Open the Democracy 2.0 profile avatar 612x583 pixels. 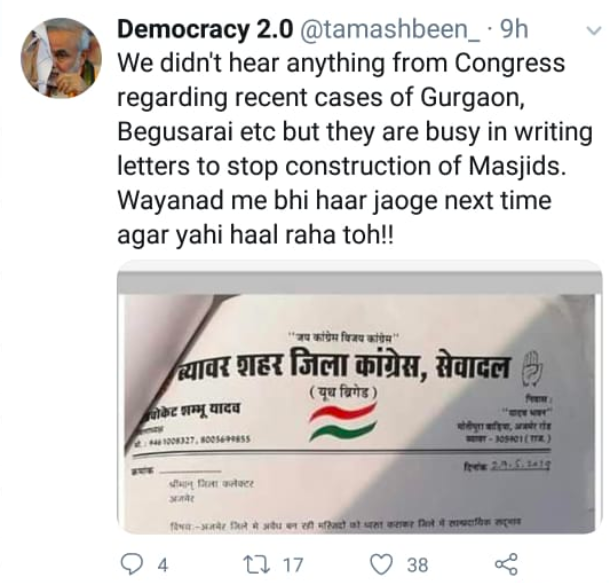click(x=61, y=58)
